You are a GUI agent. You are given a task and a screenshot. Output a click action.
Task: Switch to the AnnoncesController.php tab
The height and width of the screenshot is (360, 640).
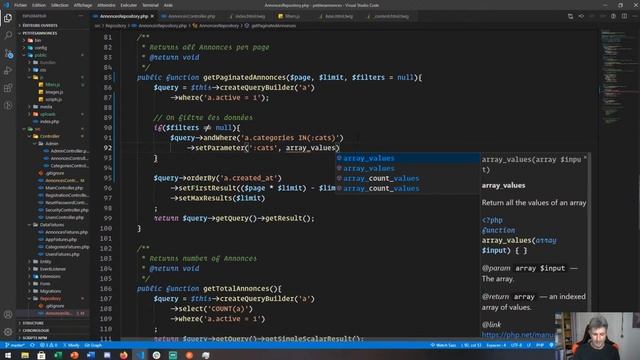click(x=191, y=16)
